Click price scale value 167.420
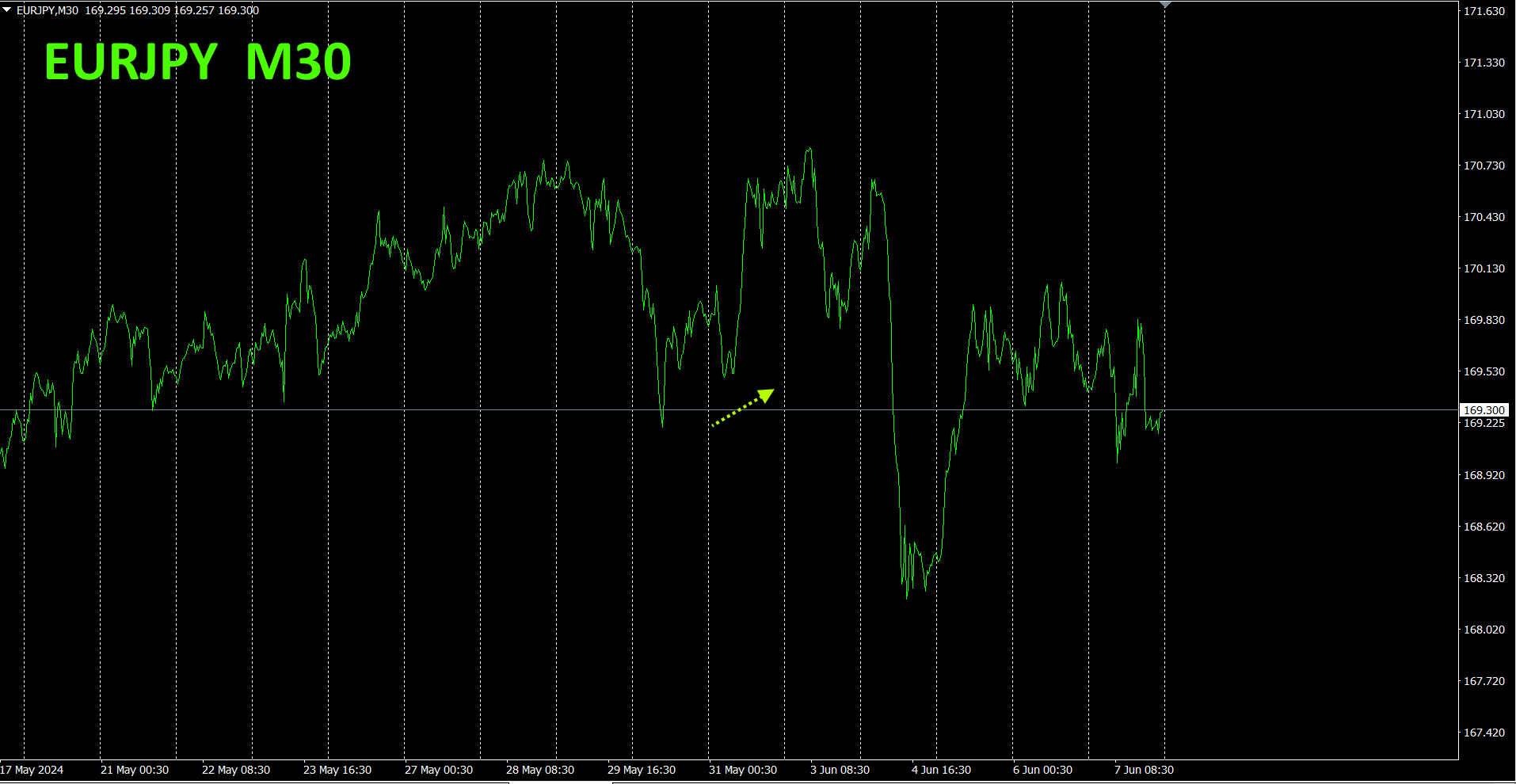 (1484, 733)
